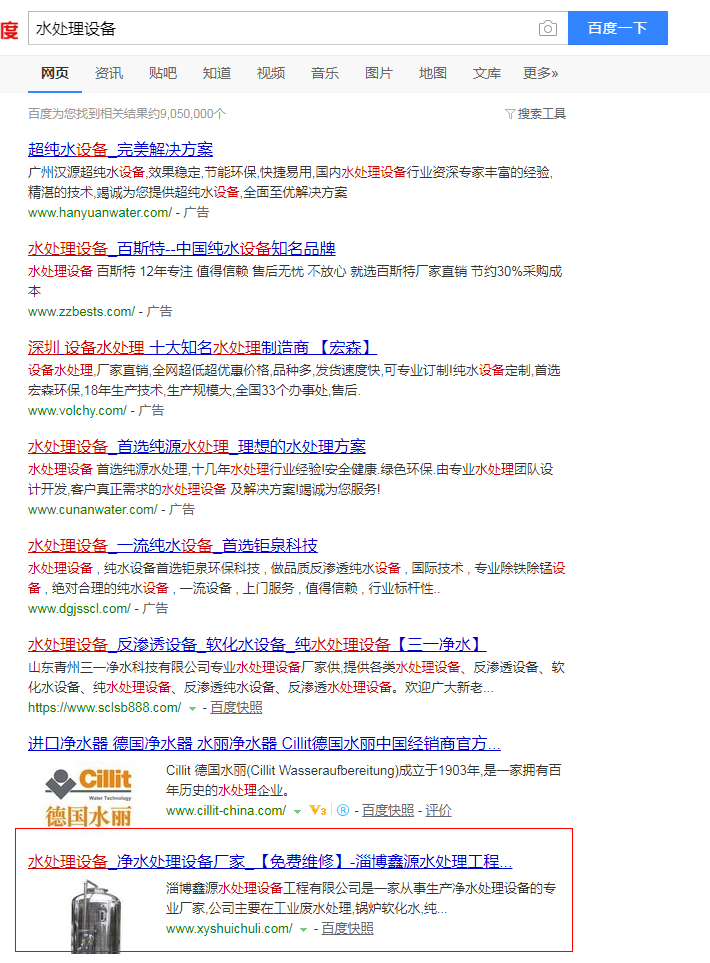The height and width of the screenshot is (963, 710).
Task: Click the circled R verified icon
Action: point(341,810)
